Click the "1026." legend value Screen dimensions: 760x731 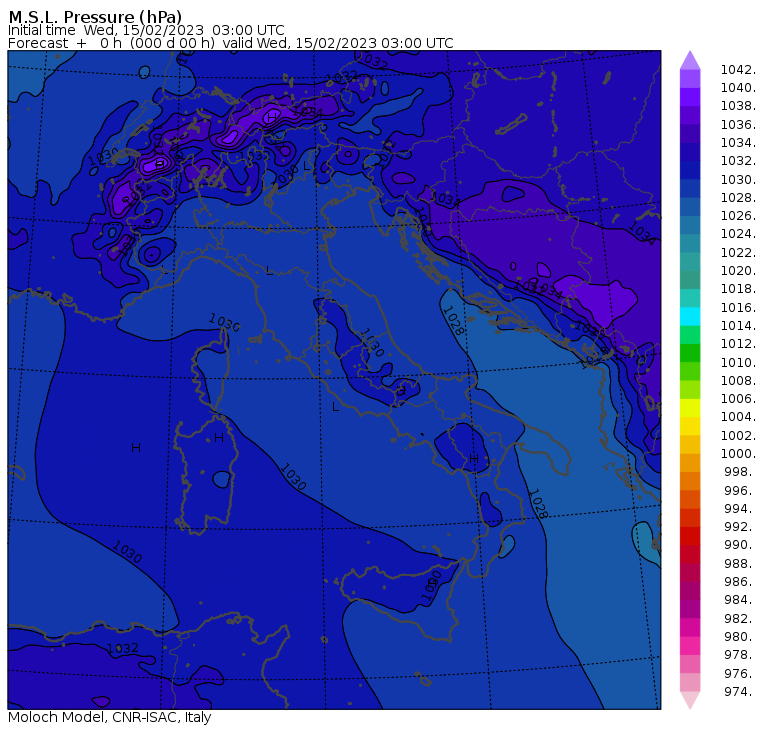coord(738,215)
